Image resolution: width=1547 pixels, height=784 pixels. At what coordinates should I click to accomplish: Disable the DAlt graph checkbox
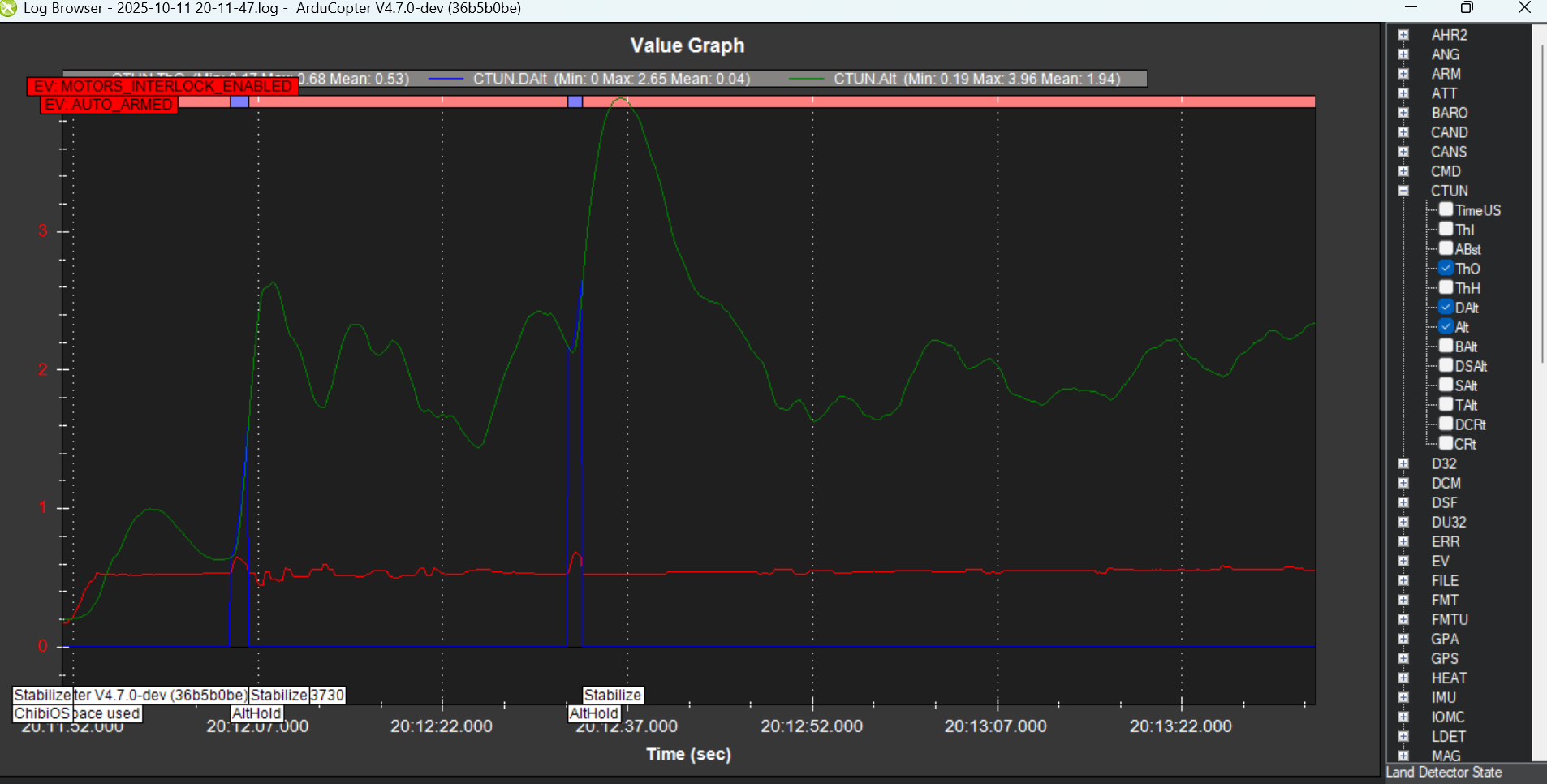[x=1446, y=307]
